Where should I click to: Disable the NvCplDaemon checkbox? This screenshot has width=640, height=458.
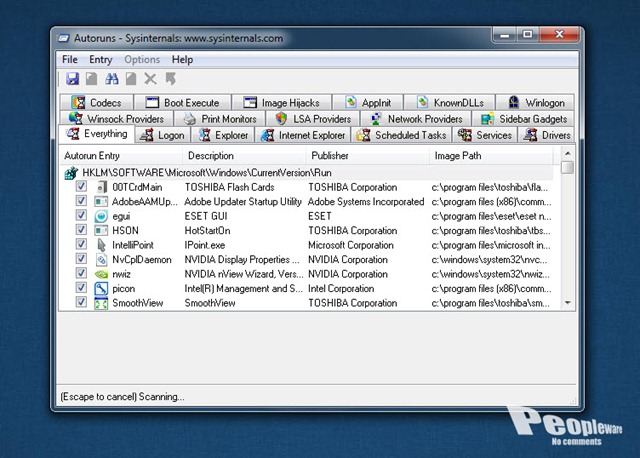pyautogui.click(x=81, y=258)
